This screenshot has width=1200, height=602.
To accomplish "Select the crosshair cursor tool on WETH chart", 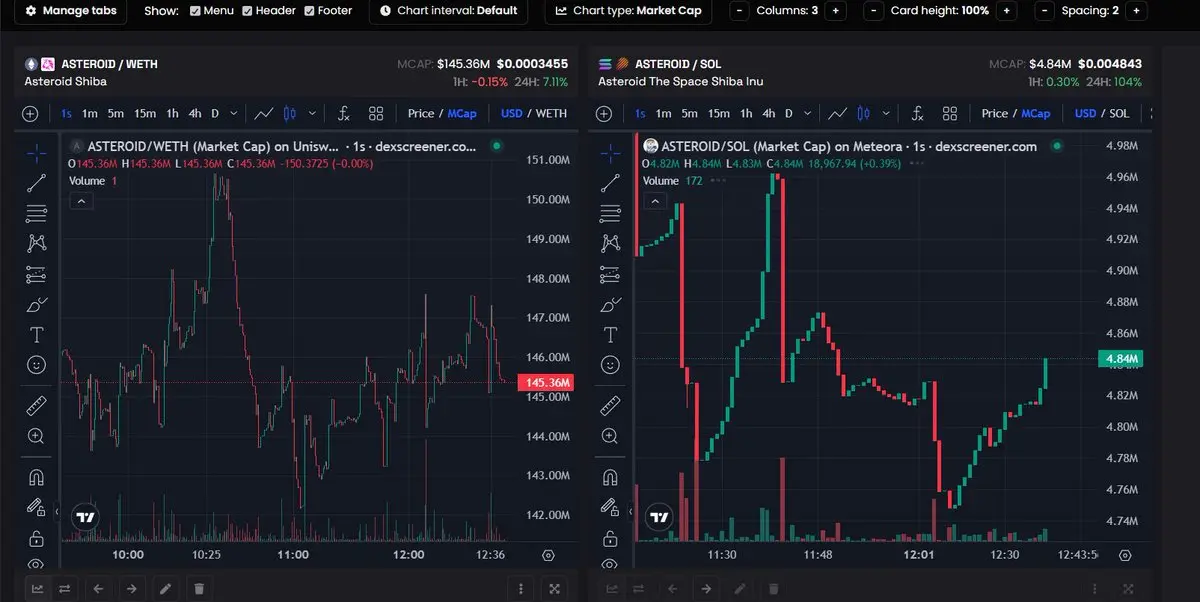I will pyautogui.click(x=37, y=153).
